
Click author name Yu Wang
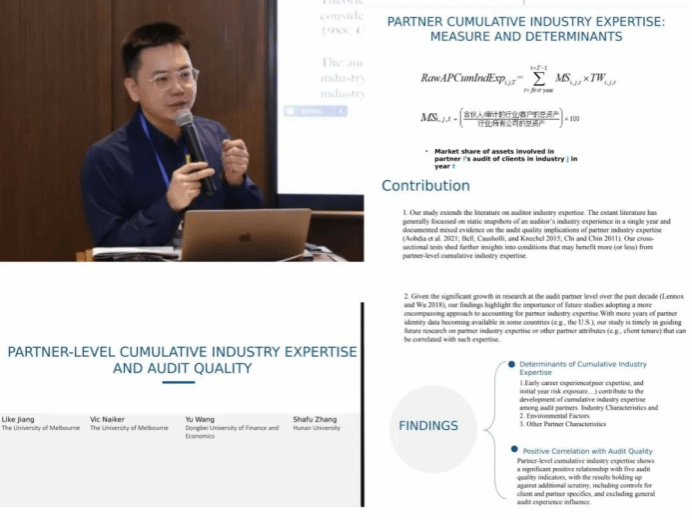[198, 419]
